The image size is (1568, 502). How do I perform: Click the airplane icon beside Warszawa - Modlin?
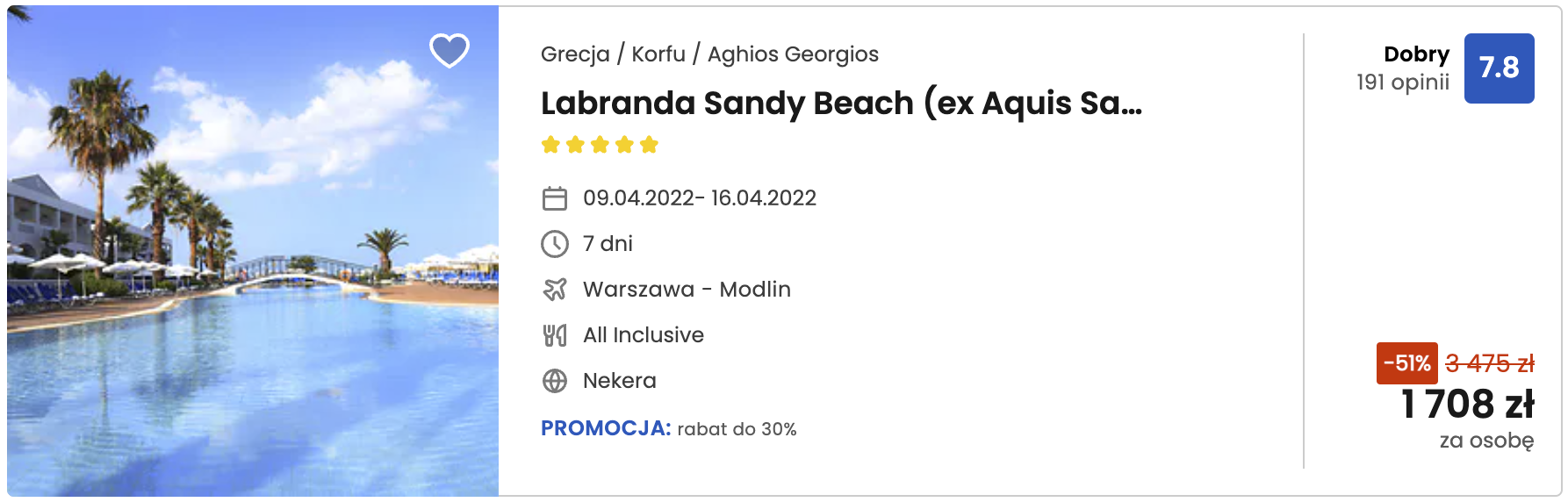tap(555, 290)
